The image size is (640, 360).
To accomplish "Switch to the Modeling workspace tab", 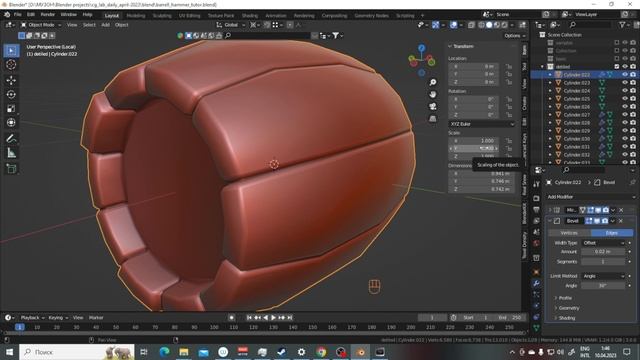I will tap(136, 16).
